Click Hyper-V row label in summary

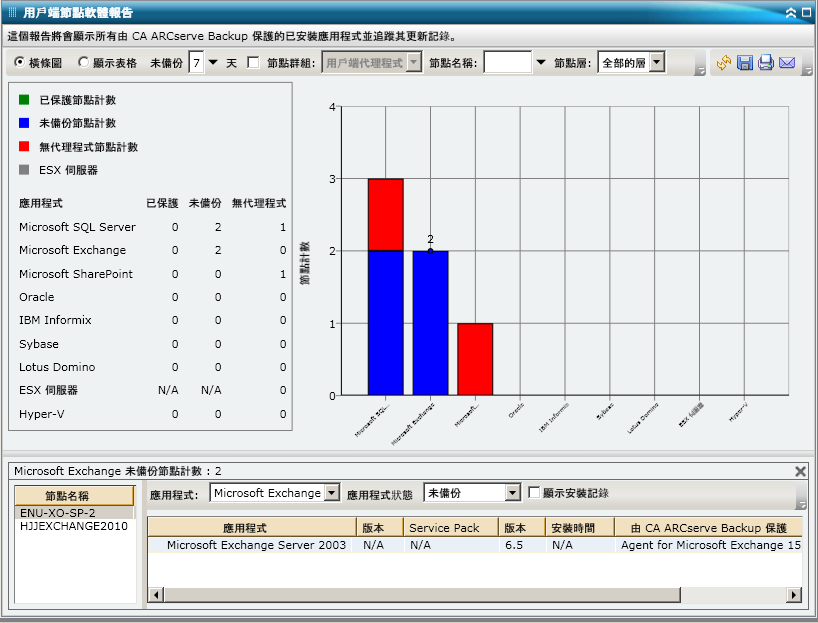tap(41, 414)
